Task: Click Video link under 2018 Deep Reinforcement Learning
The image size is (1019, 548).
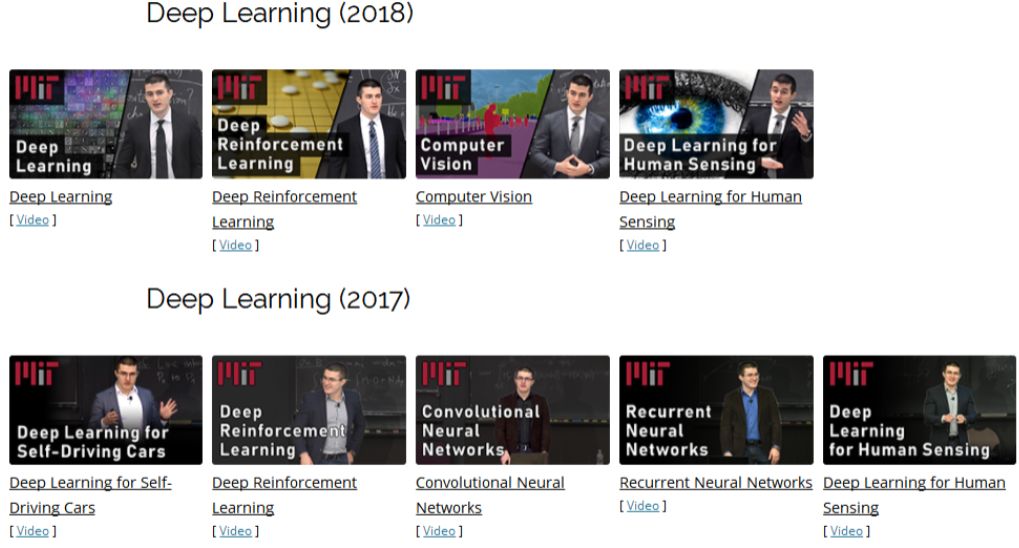Action: (235, 245)
